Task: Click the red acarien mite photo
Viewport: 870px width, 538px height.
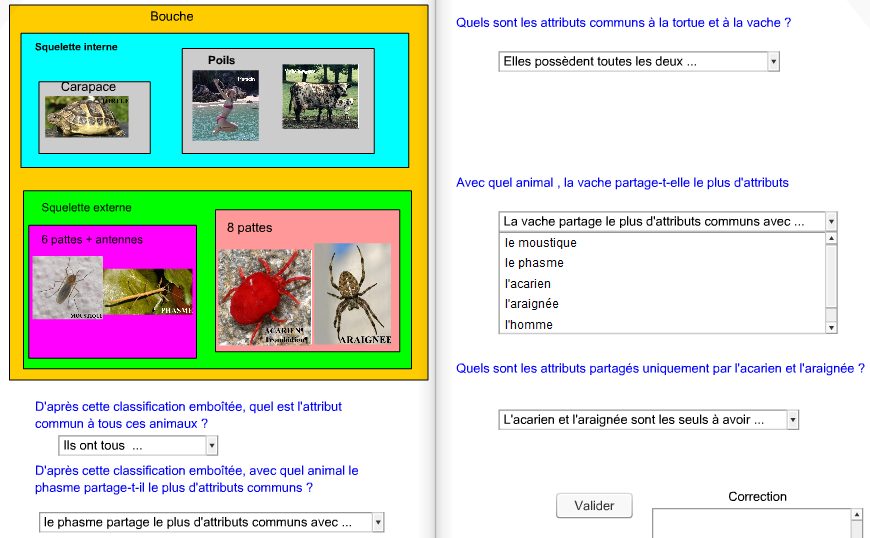Action: point(265,297)
